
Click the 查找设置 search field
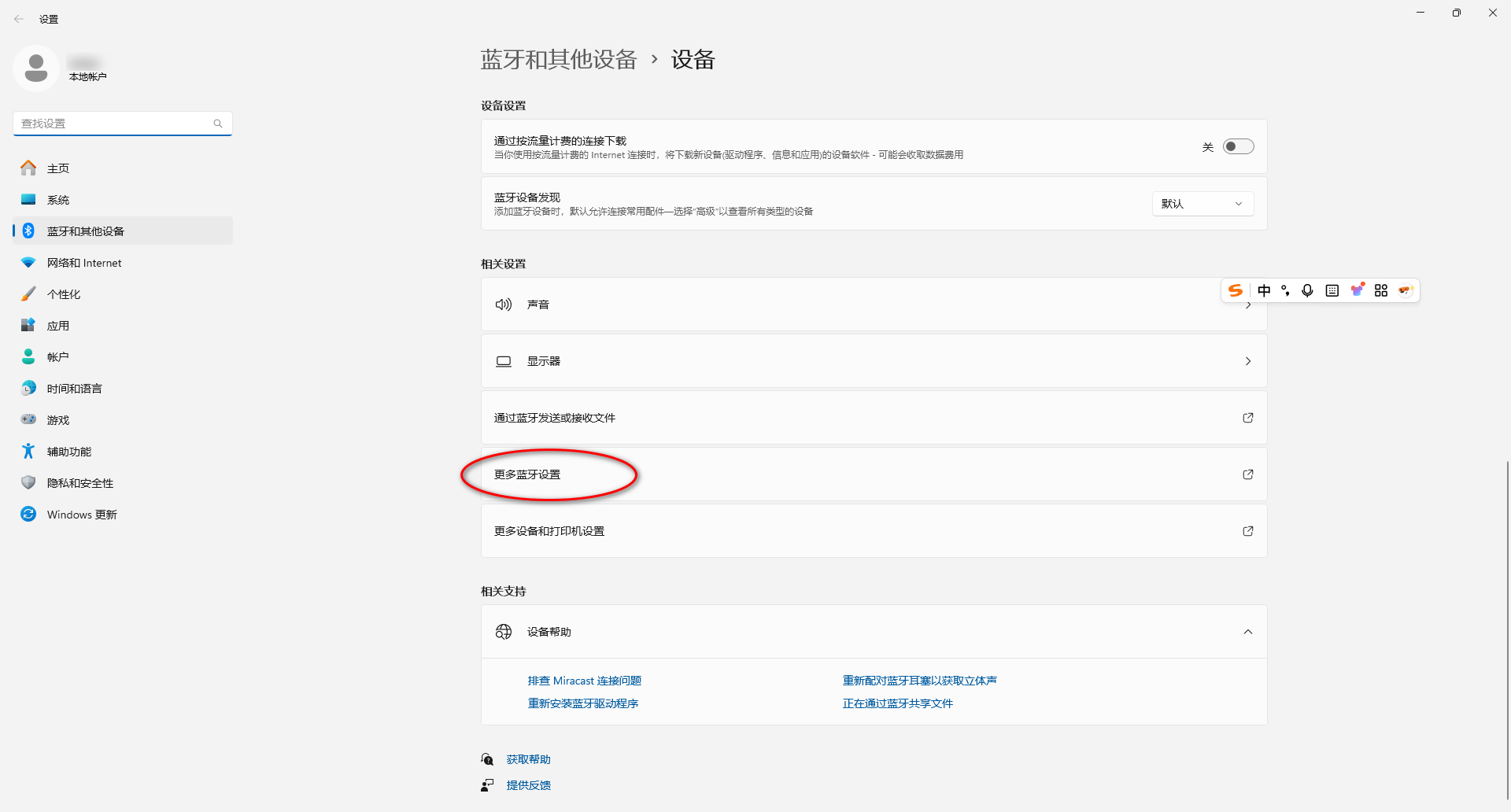coord(114,124)
